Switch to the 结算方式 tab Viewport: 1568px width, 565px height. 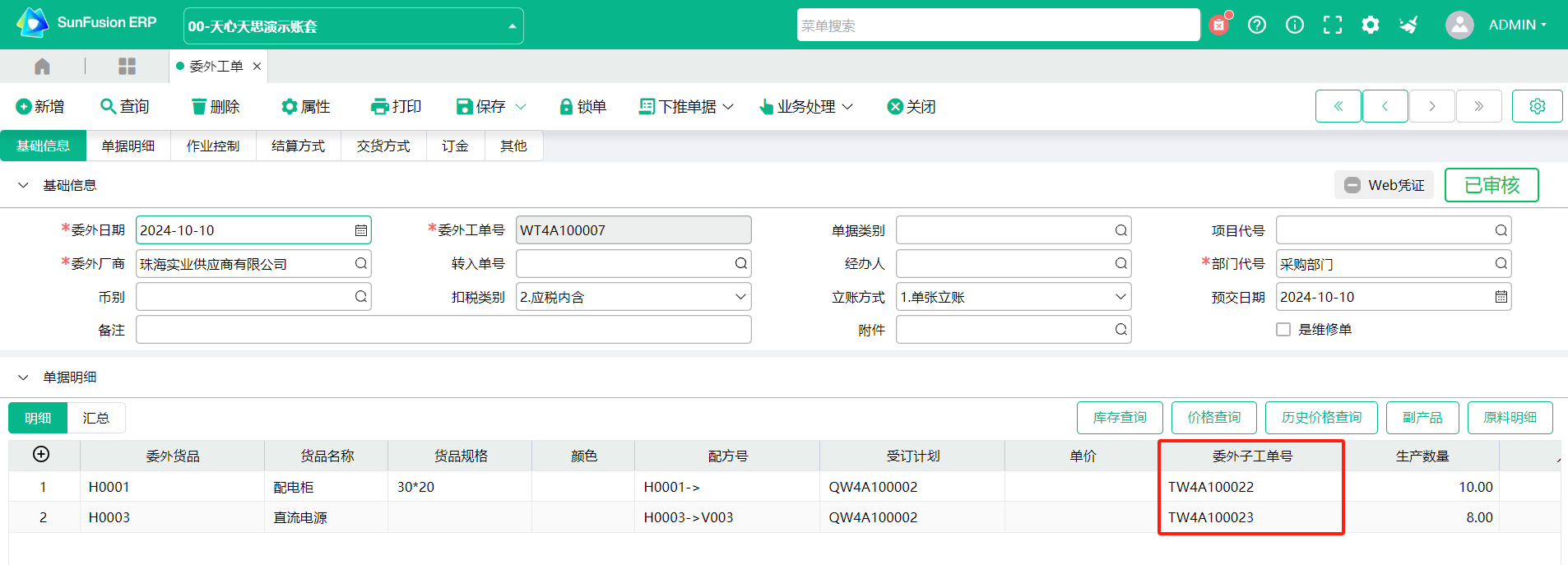[x=299, y=146]
